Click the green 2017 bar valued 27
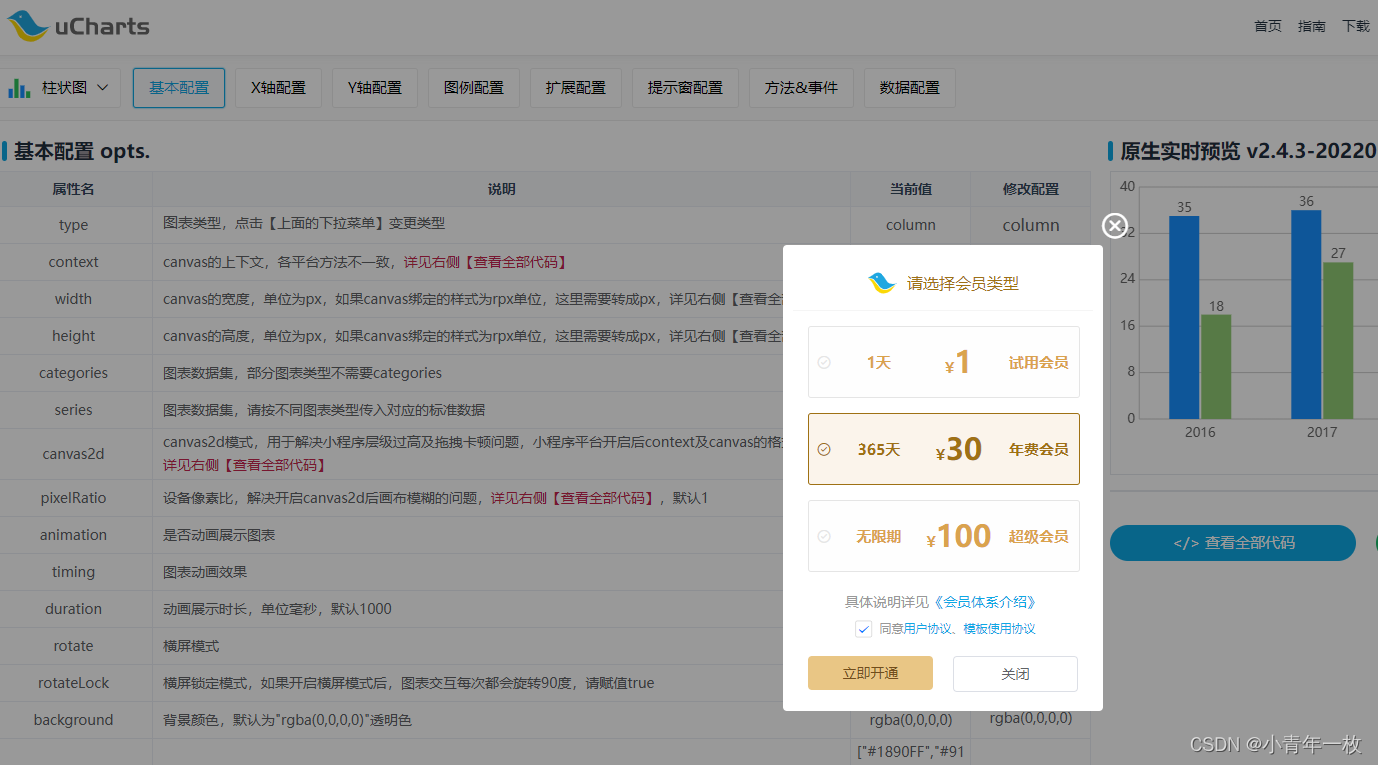The width and height of the screenshot is (1378, 765). tap(1338, 341)
